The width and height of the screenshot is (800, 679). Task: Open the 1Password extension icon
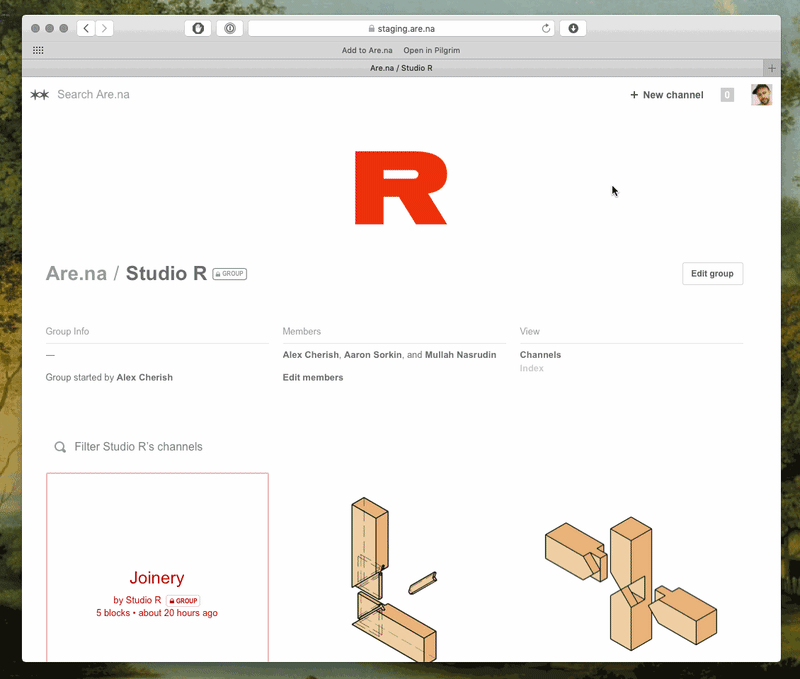tap(230, 29)
